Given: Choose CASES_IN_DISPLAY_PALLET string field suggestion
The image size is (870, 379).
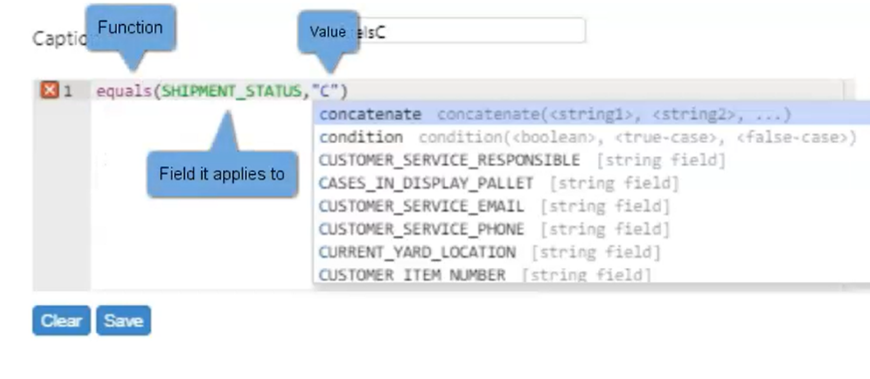Looking at the screenshot, I should point(591,183).
